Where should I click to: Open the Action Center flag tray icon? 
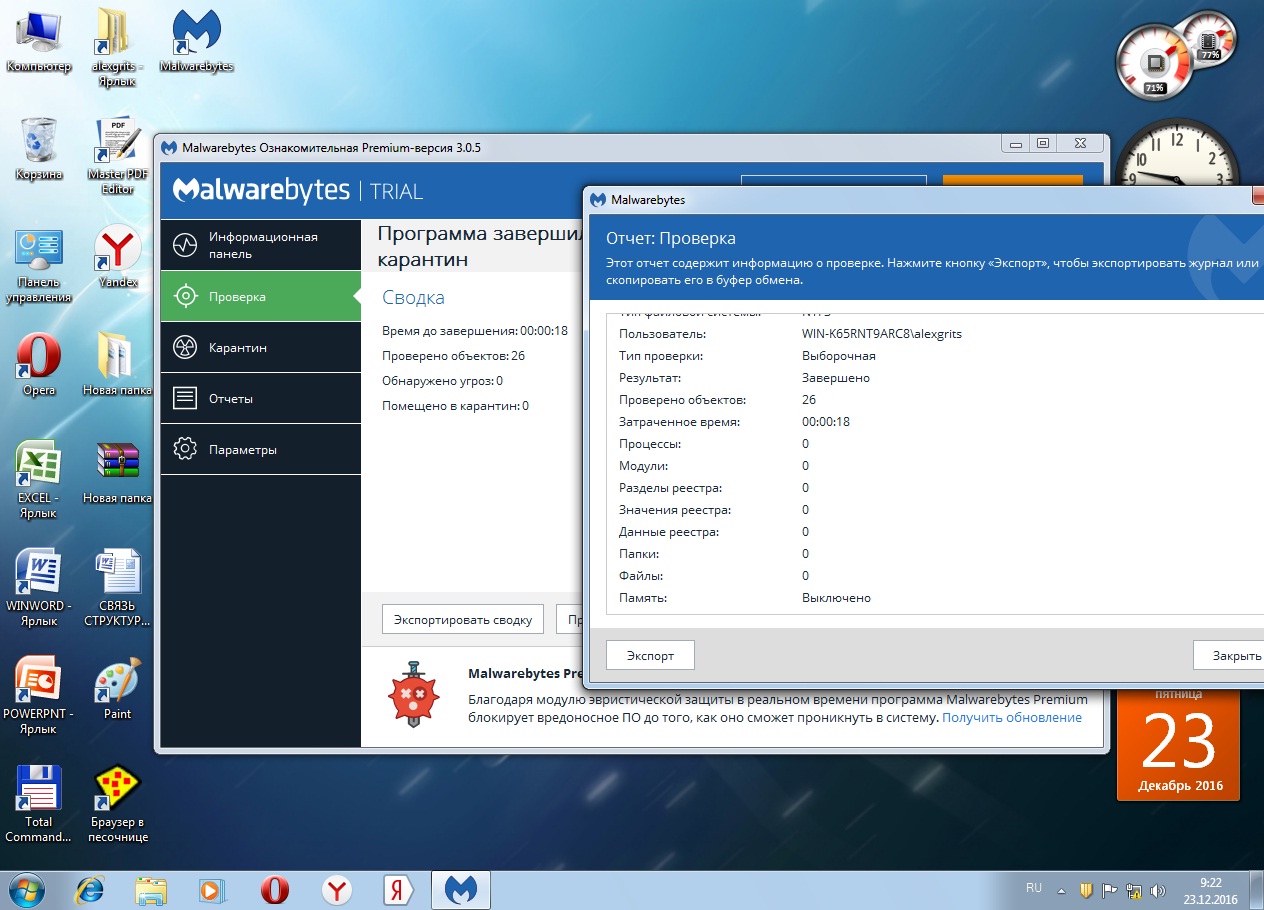click(1110, 890)
